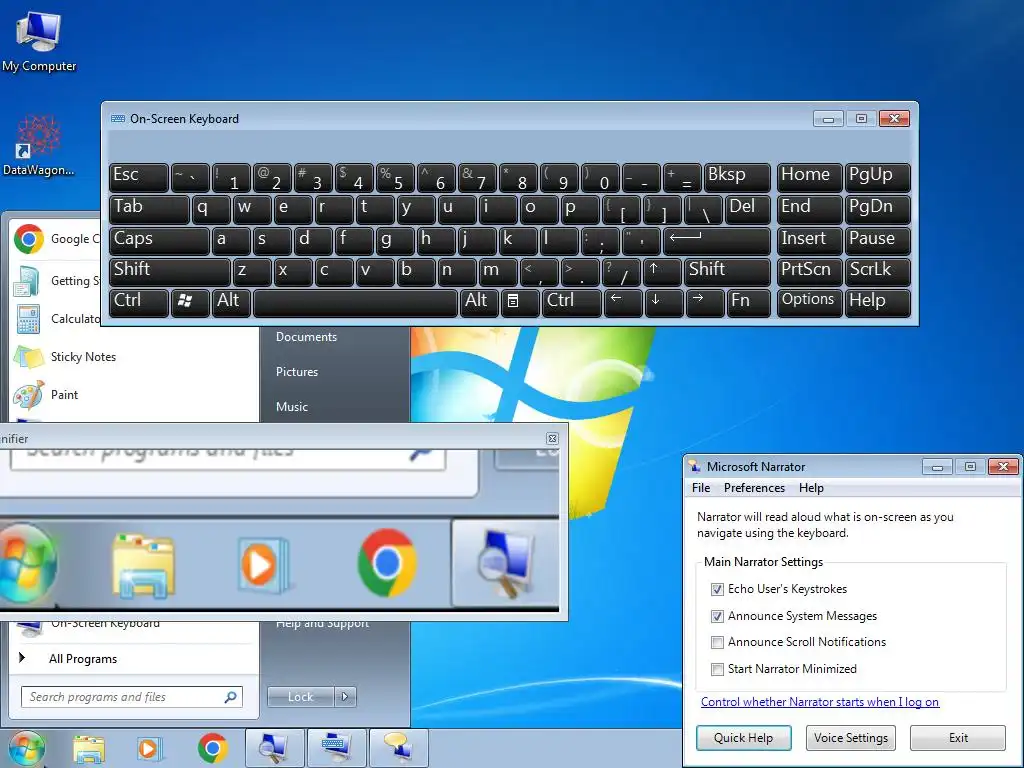Switch to Narrator on the taskbar
1024x768 pixels.
pos(399,748)
